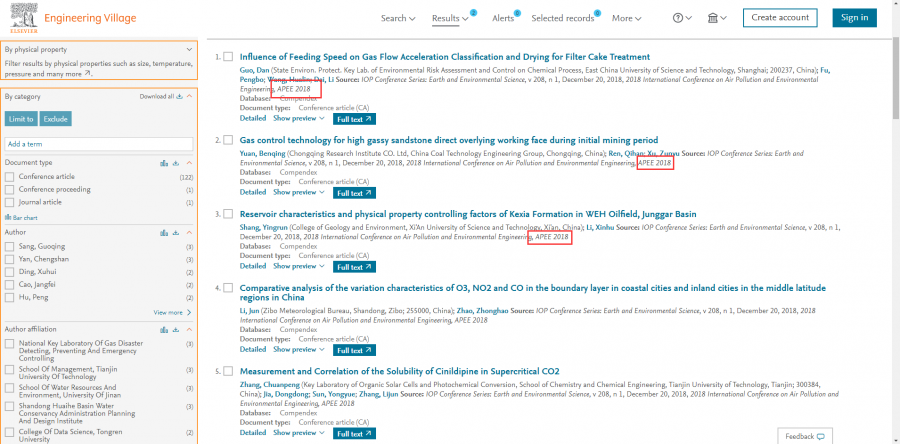Check author Ding, Xuhui
900x444 pixels.
[x=9, y=272]
